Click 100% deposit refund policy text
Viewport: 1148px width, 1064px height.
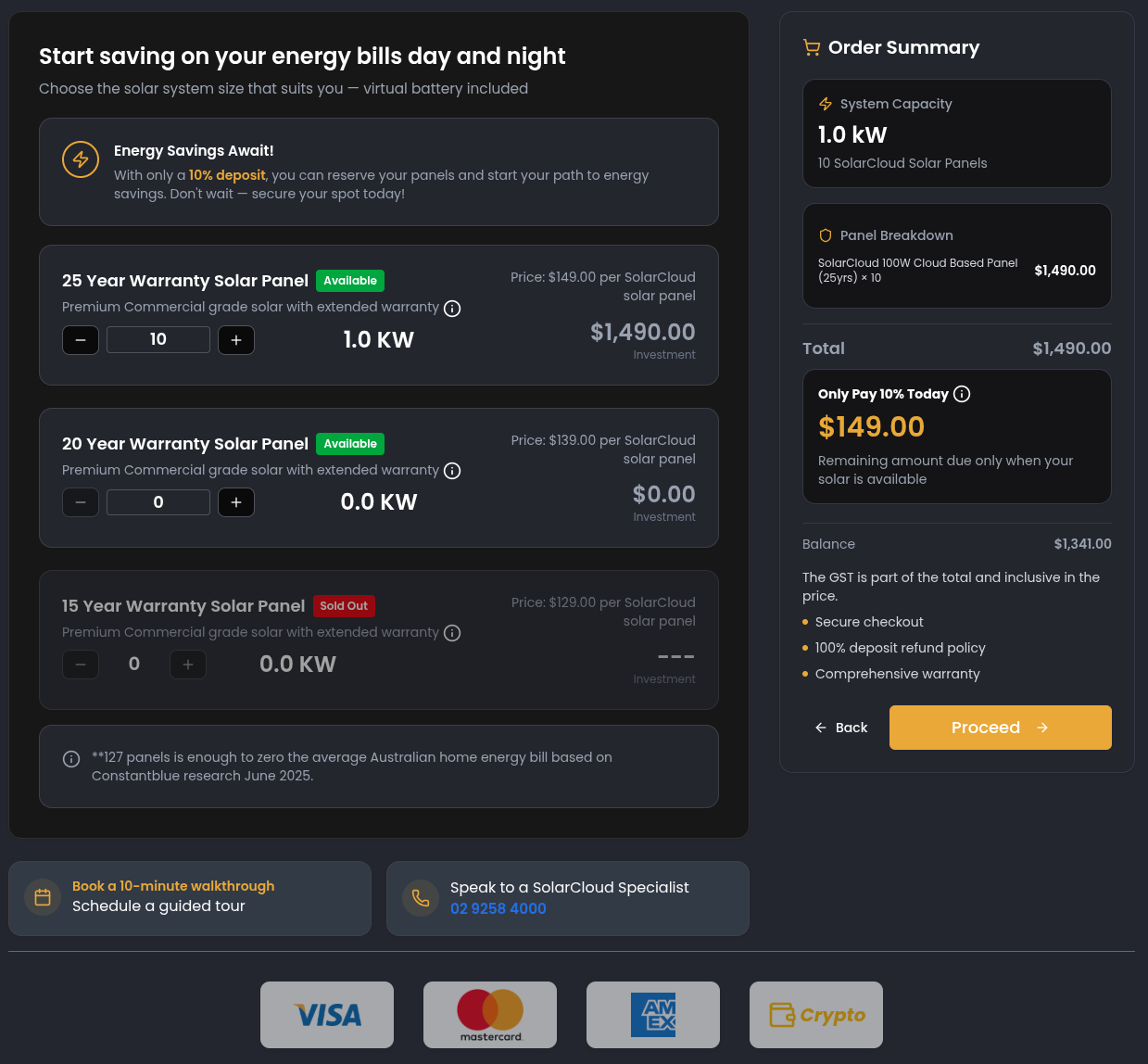pos(901,648)
